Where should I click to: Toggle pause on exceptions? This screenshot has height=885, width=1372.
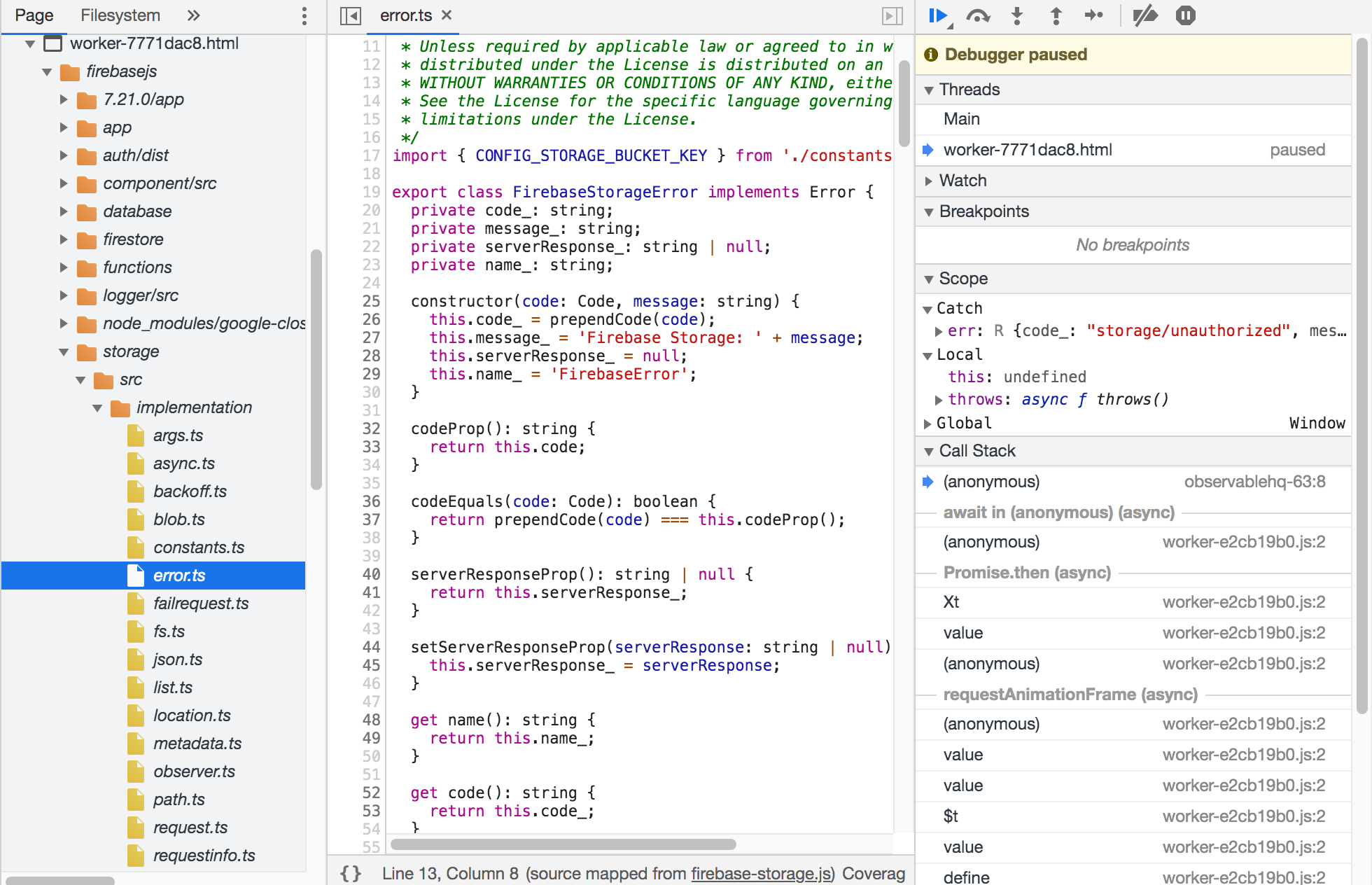1186,15
